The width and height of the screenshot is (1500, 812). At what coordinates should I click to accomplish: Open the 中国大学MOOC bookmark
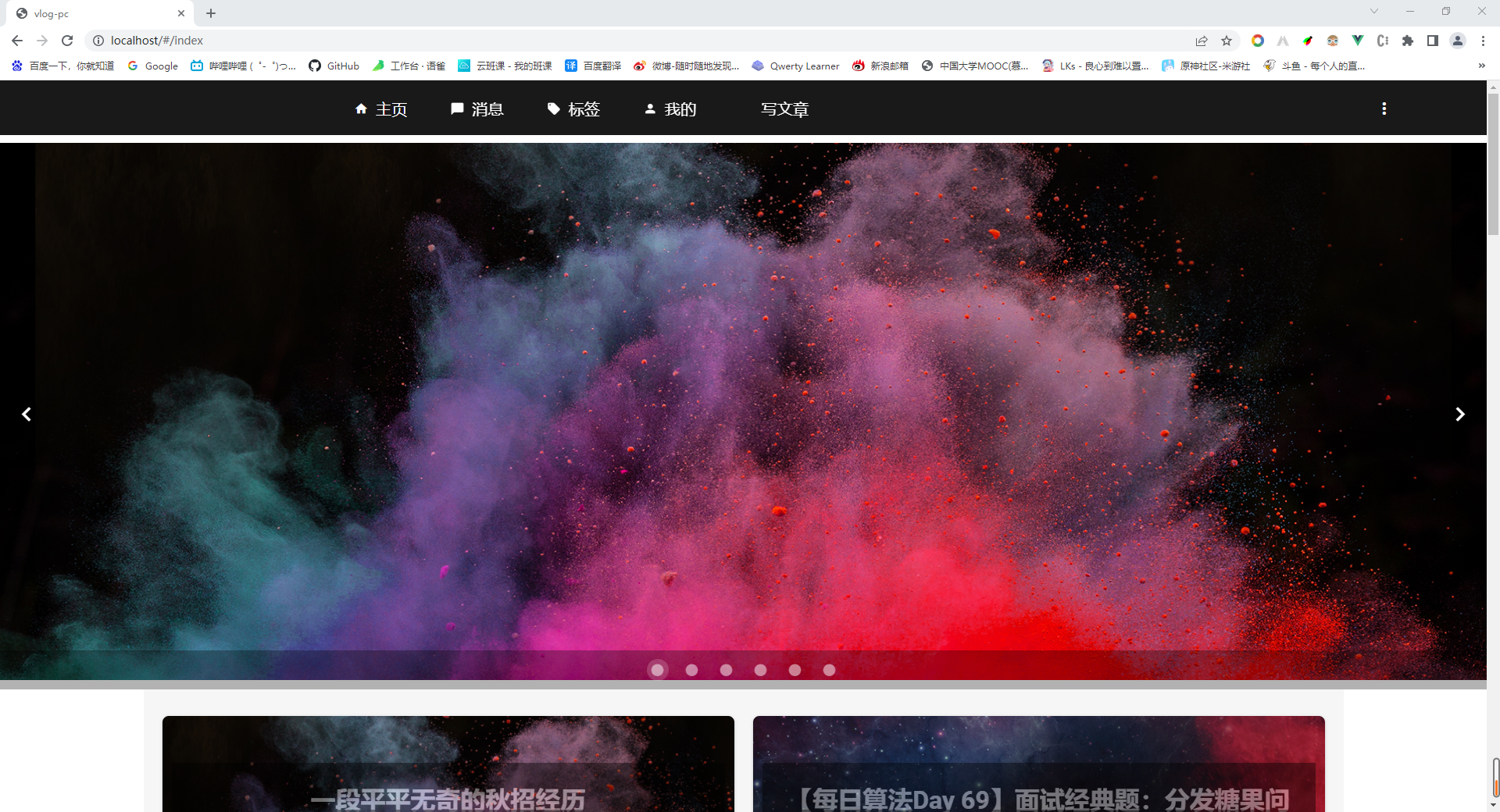(x=975, y=66)
